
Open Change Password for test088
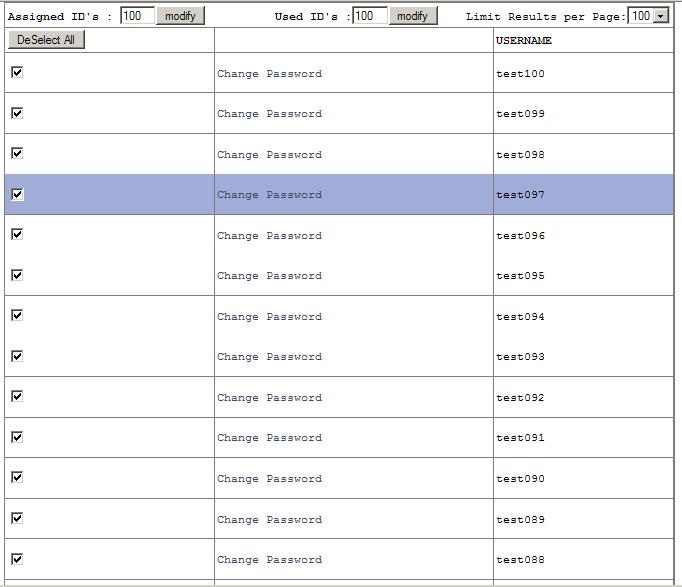pyautogui.click(x=270, y=559)
